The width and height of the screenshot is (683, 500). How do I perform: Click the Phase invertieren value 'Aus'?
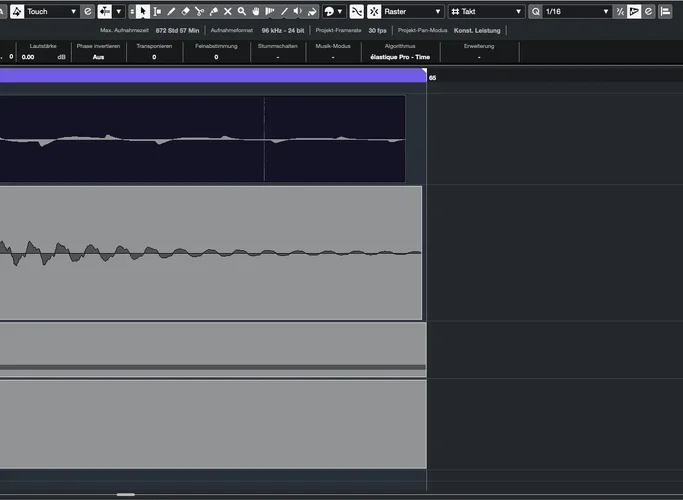(98, 57)
